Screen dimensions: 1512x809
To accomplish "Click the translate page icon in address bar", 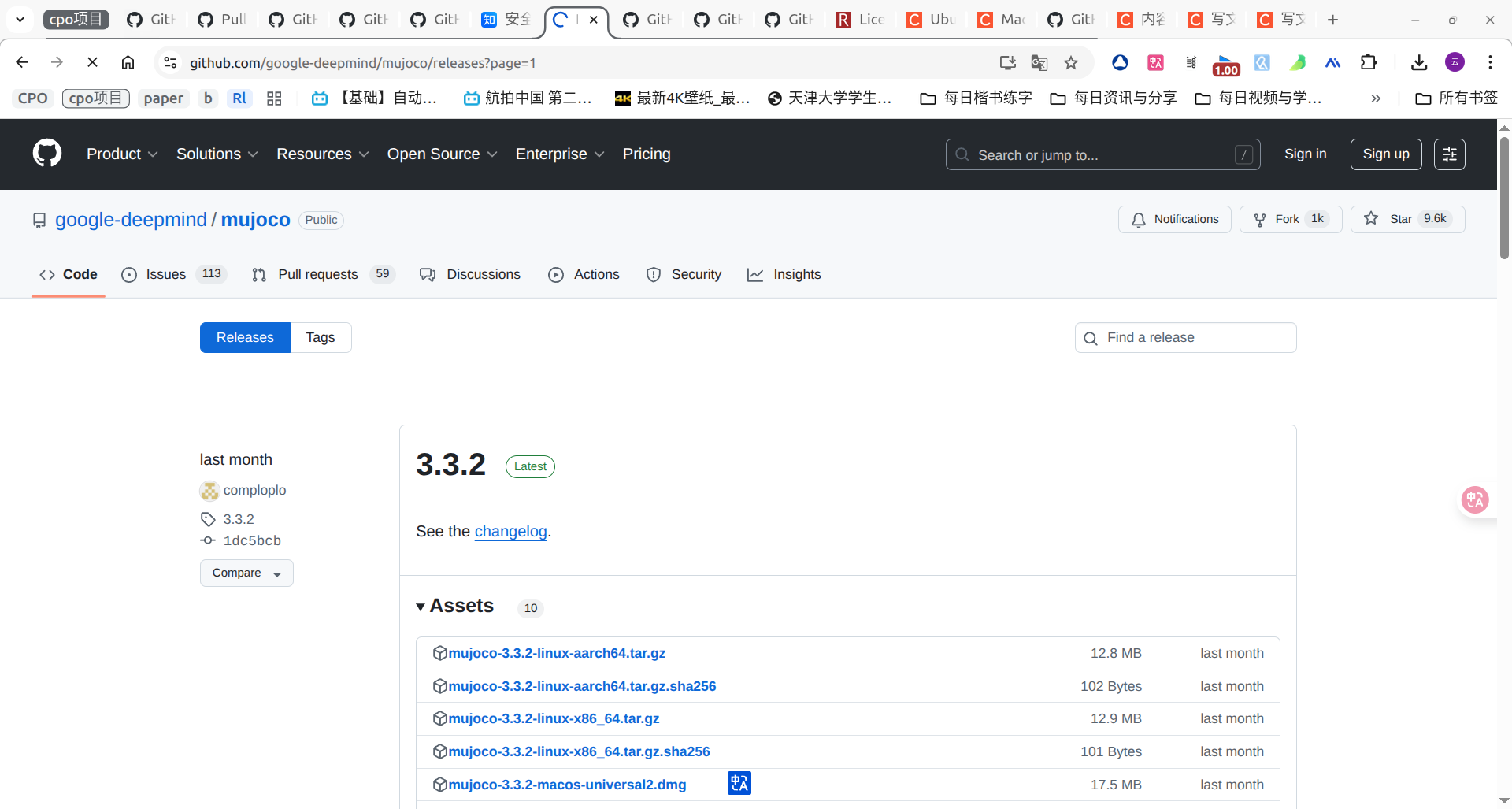I will [1039, 63].
